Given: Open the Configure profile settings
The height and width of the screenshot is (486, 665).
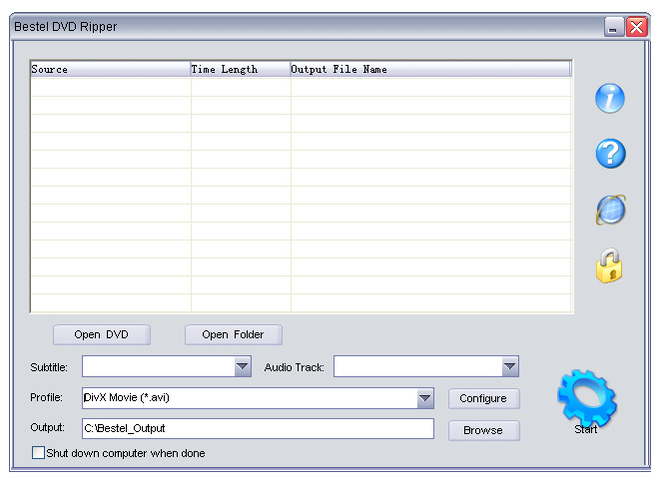Looking at the screenshot, I should [483, 399].
